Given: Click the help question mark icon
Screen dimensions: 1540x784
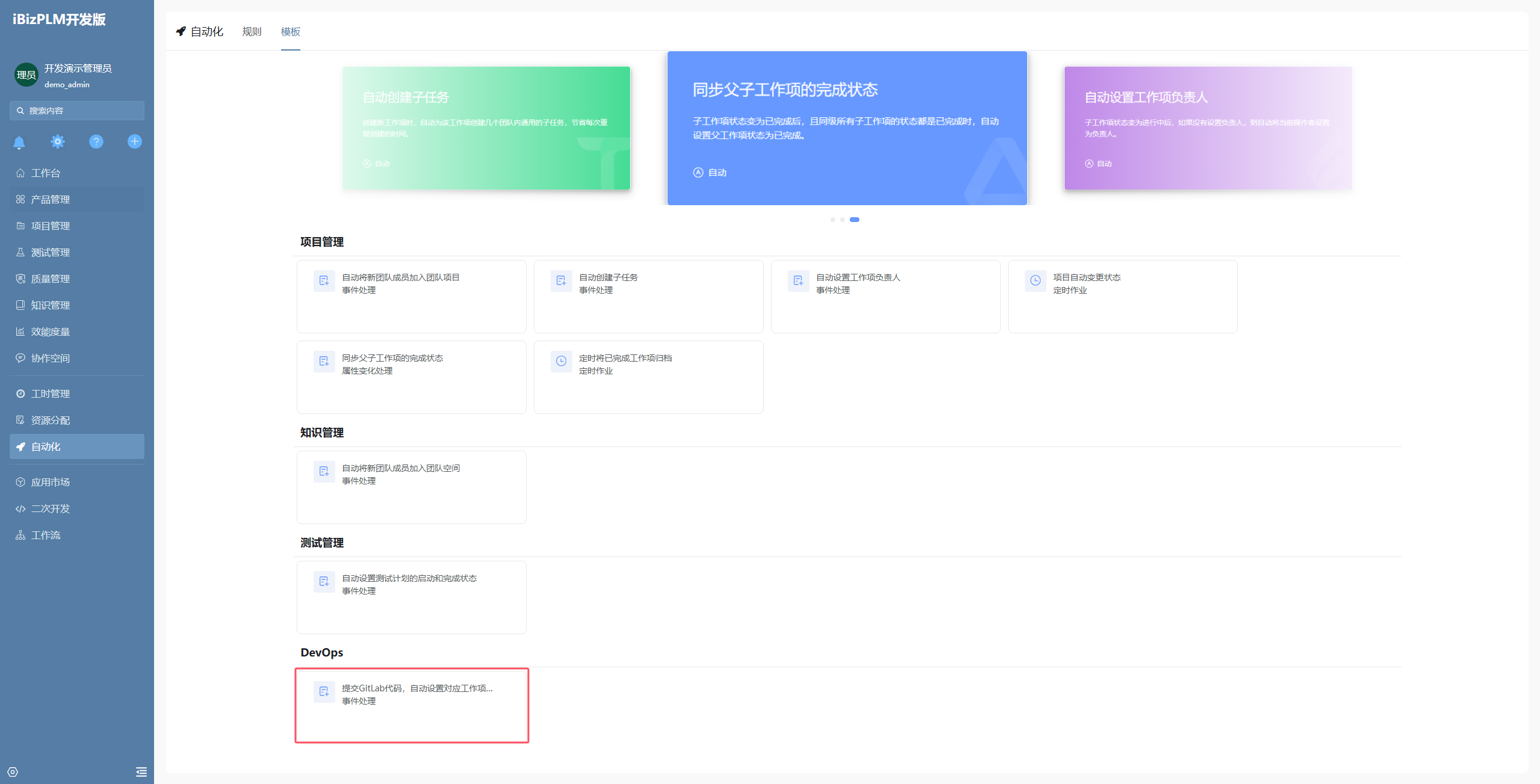Looking at the screenshot, I should point(96,141).
